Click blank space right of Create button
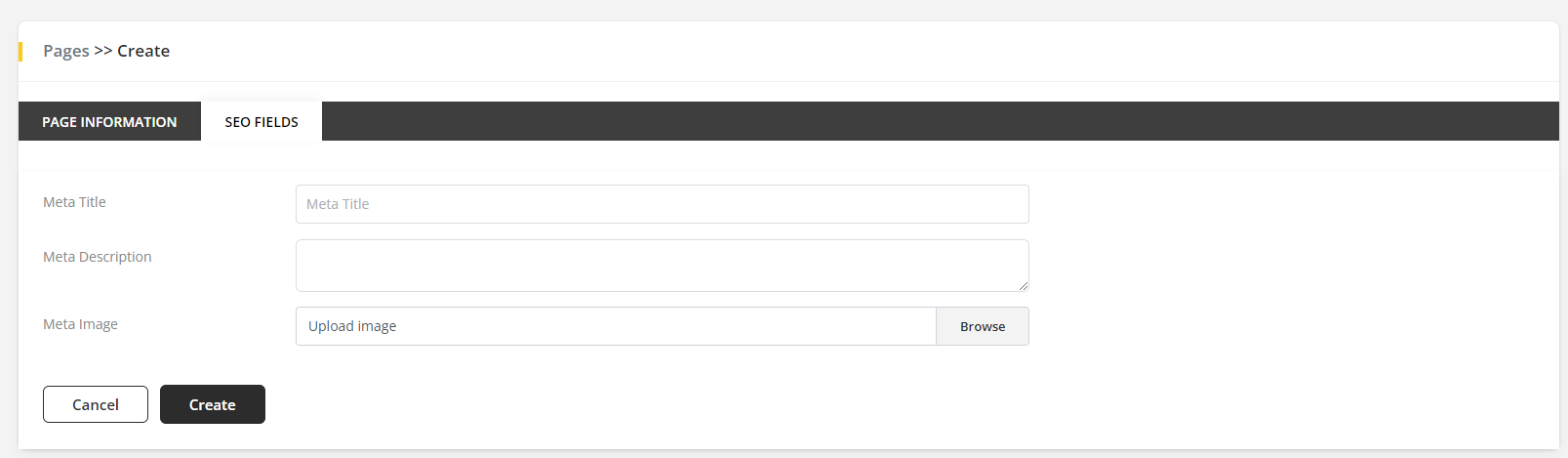The image size is (1568, 458). 683,404
